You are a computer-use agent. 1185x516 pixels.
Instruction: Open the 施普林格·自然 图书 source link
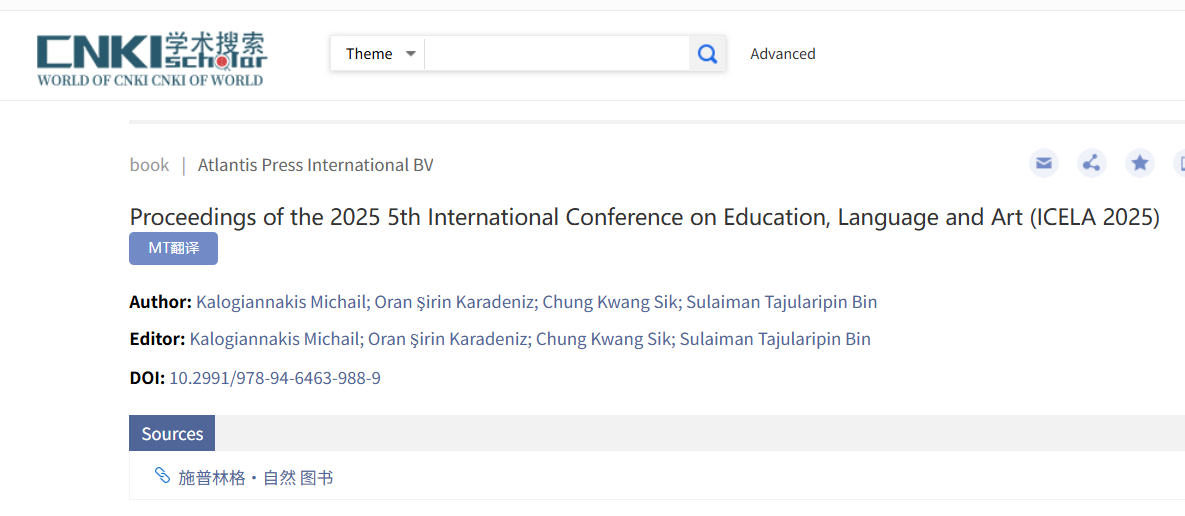[255, 478]
